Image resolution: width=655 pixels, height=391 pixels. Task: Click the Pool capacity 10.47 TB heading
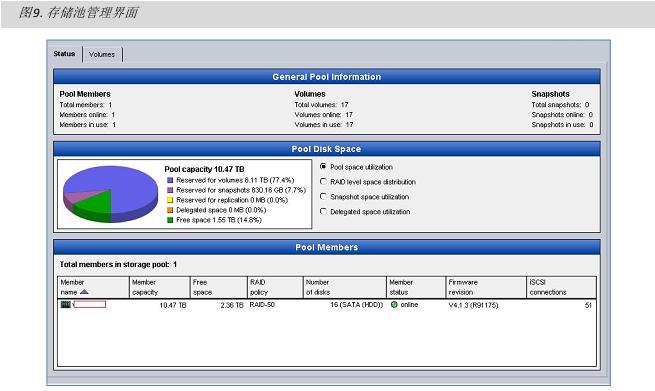tap(204, 169)
